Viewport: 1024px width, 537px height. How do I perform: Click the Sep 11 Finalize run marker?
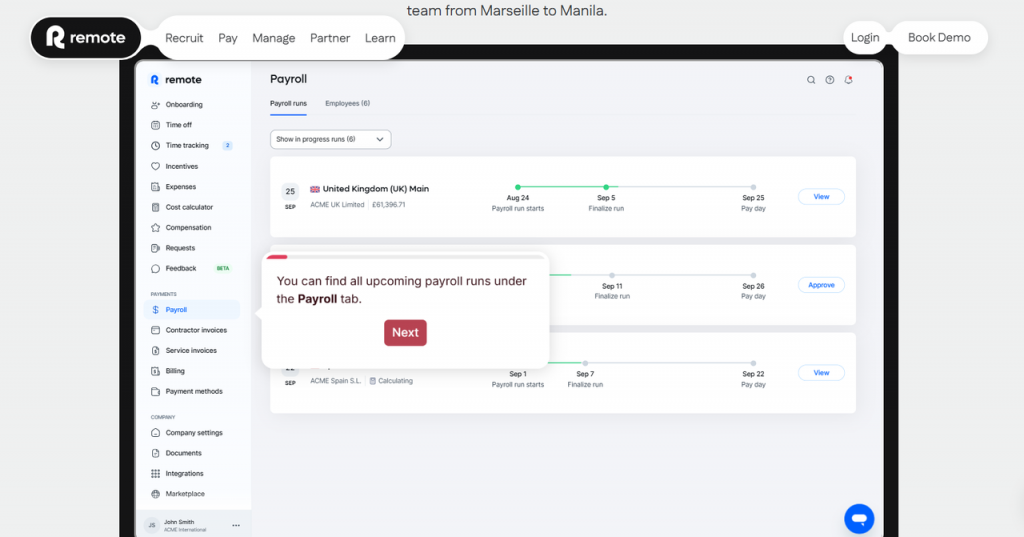(x=612, y=276)
